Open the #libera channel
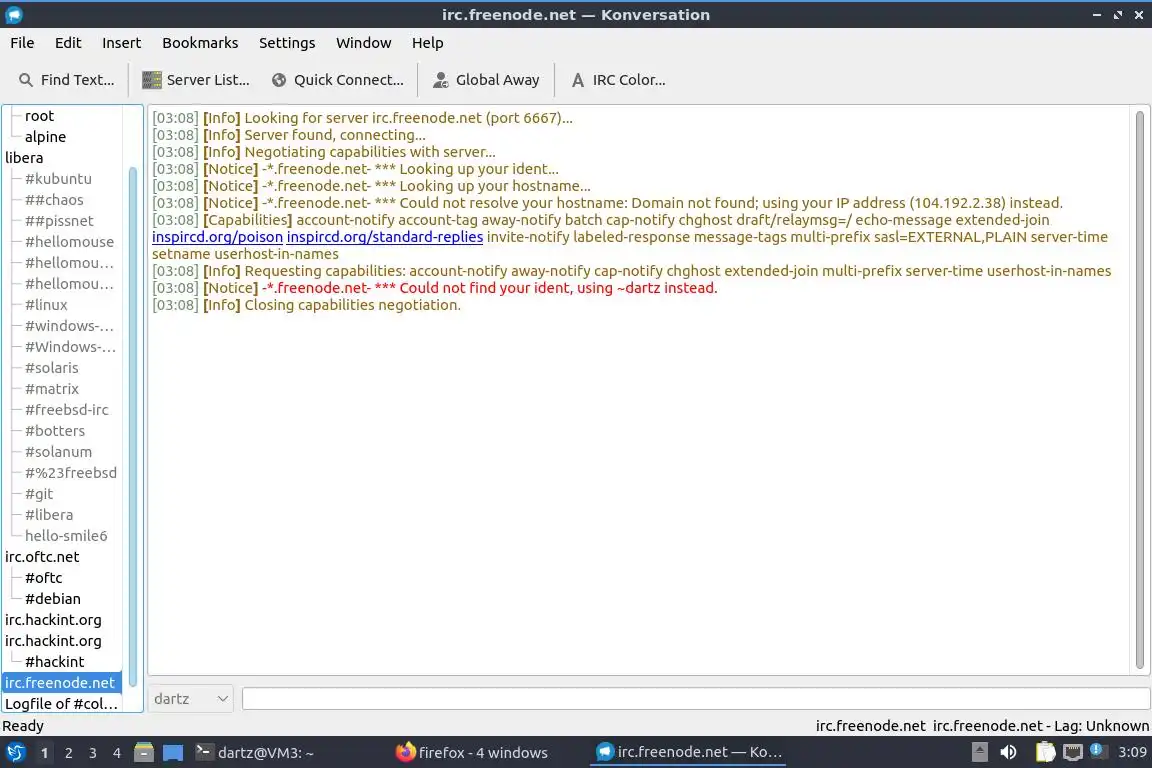Screen dimensions: 1152x768 48,515
